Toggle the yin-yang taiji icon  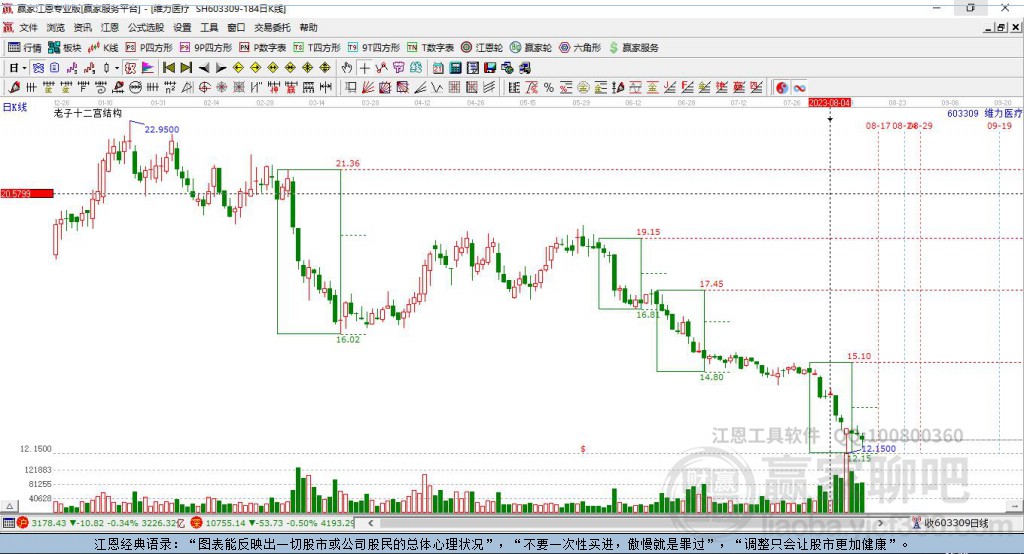point(782,88)
